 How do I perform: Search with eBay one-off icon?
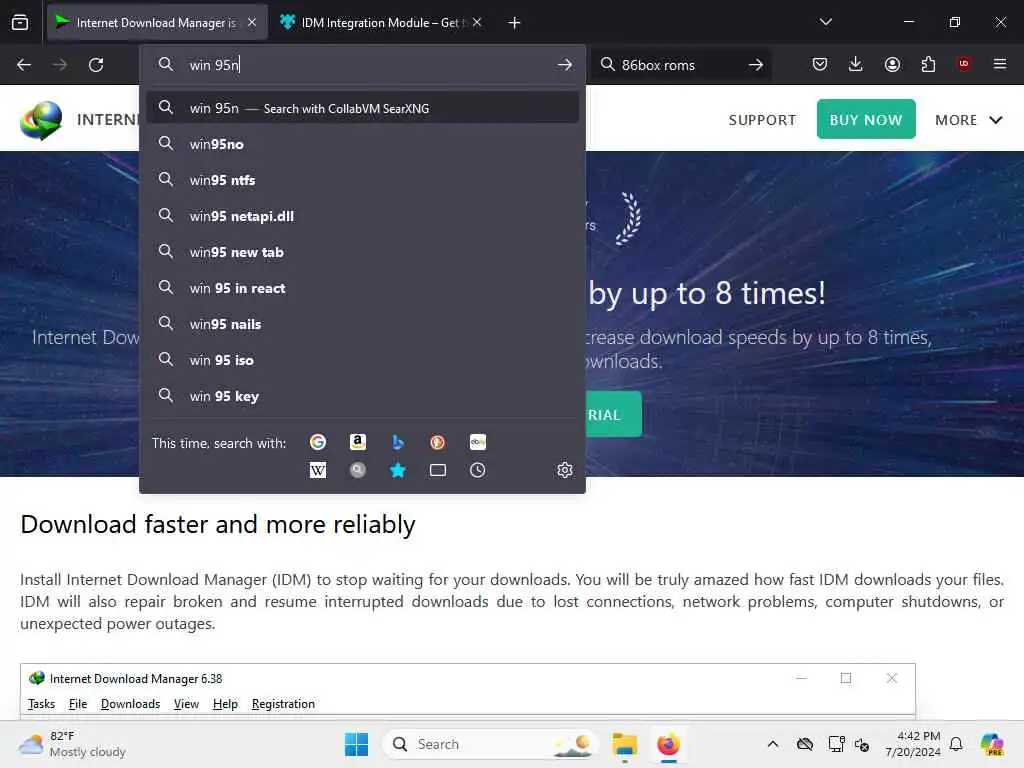click(477, 442)
